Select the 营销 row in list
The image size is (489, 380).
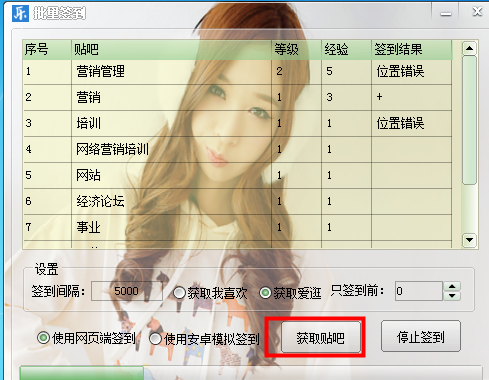(237, 97)
